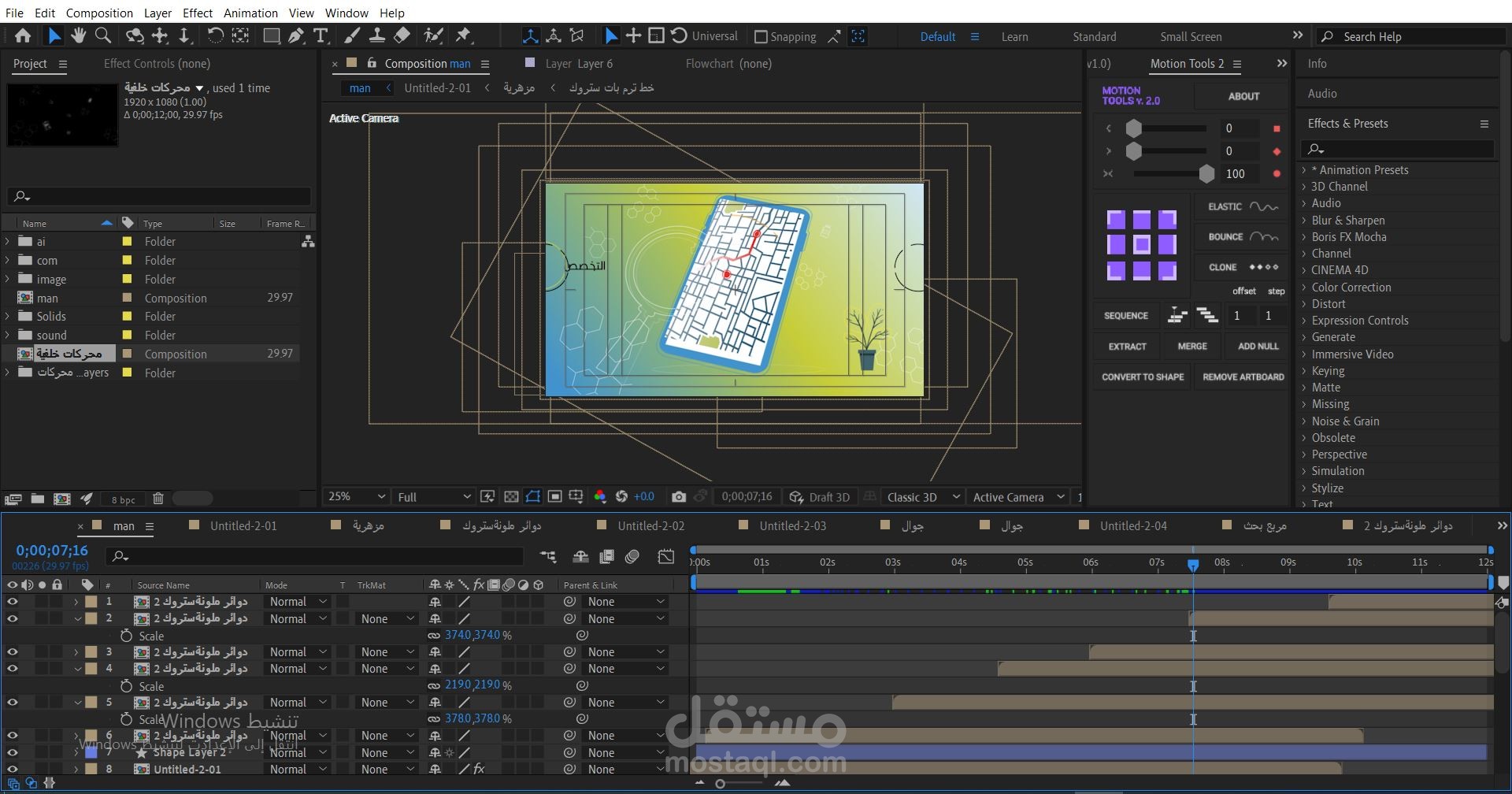
Task: Open the Full resolution dropdown
Action: pos(434,497)
